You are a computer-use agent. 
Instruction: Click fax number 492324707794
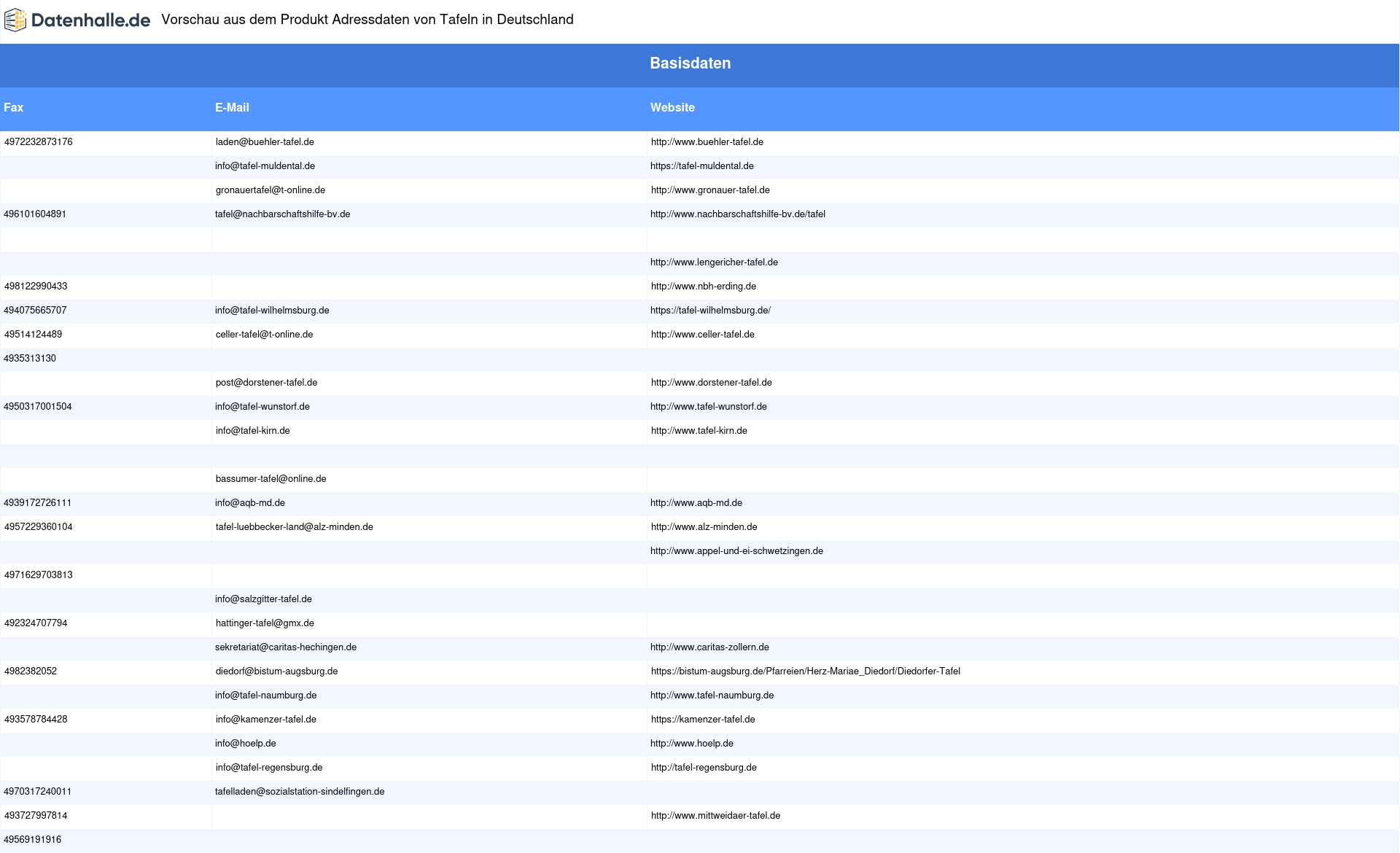pos(36,623)
